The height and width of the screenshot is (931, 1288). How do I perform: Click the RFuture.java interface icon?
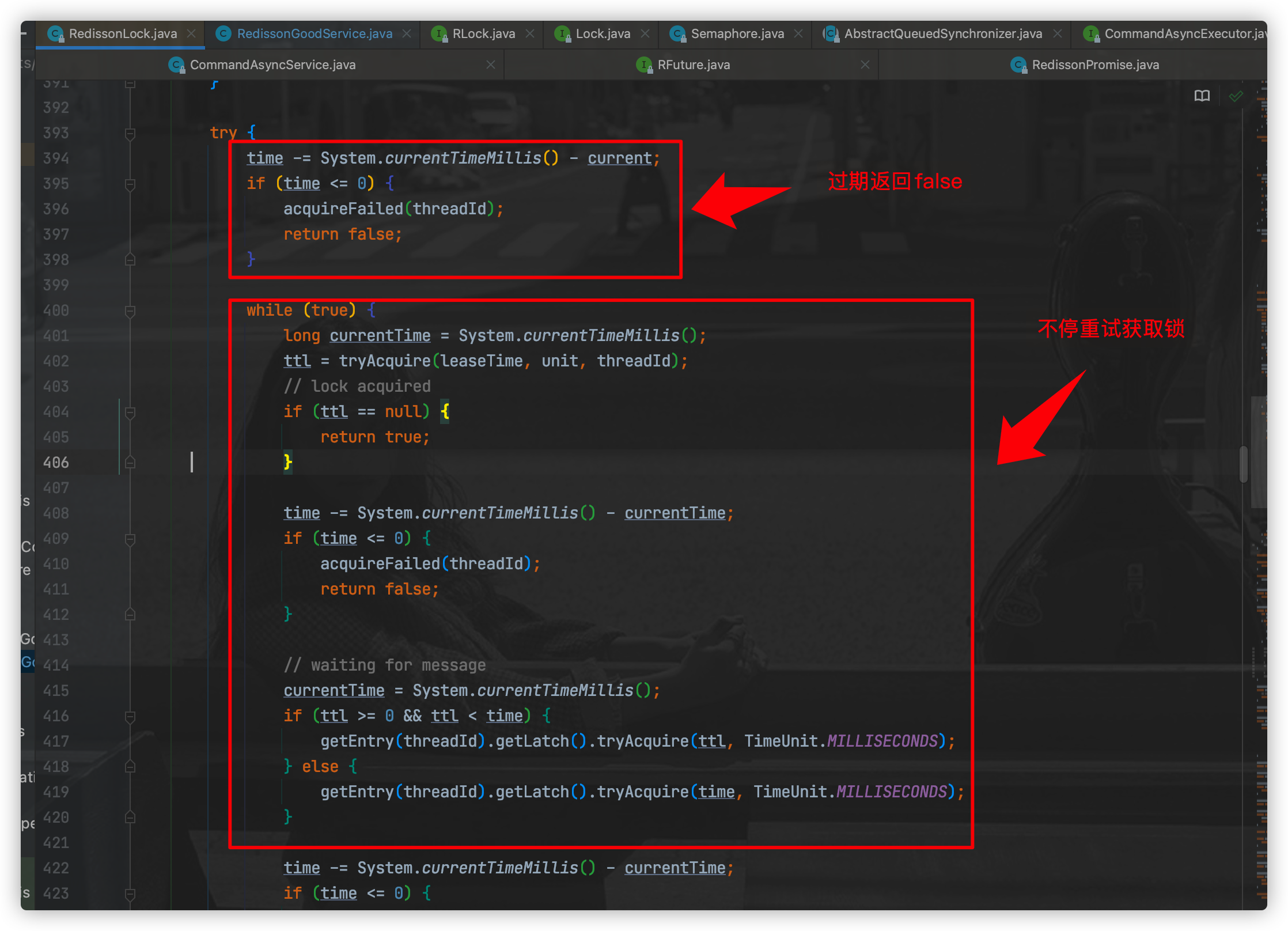[x=644, y=65]
